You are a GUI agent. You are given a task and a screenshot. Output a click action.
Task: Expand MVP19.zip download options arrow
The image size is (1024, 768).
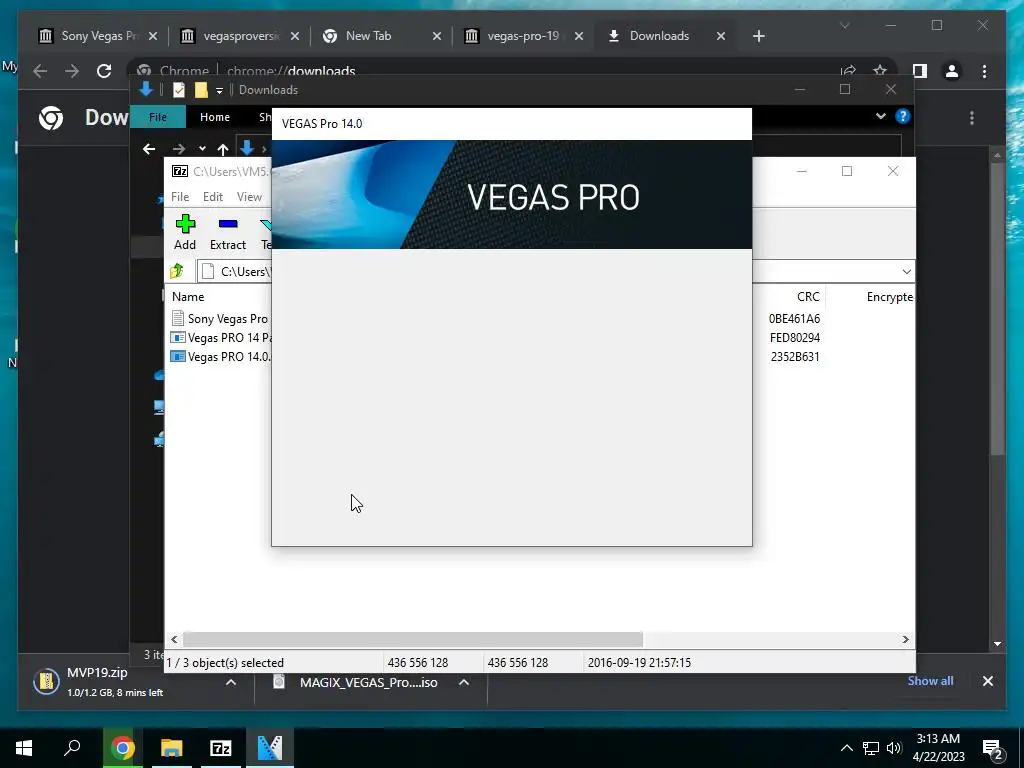[x=231, y=682]
